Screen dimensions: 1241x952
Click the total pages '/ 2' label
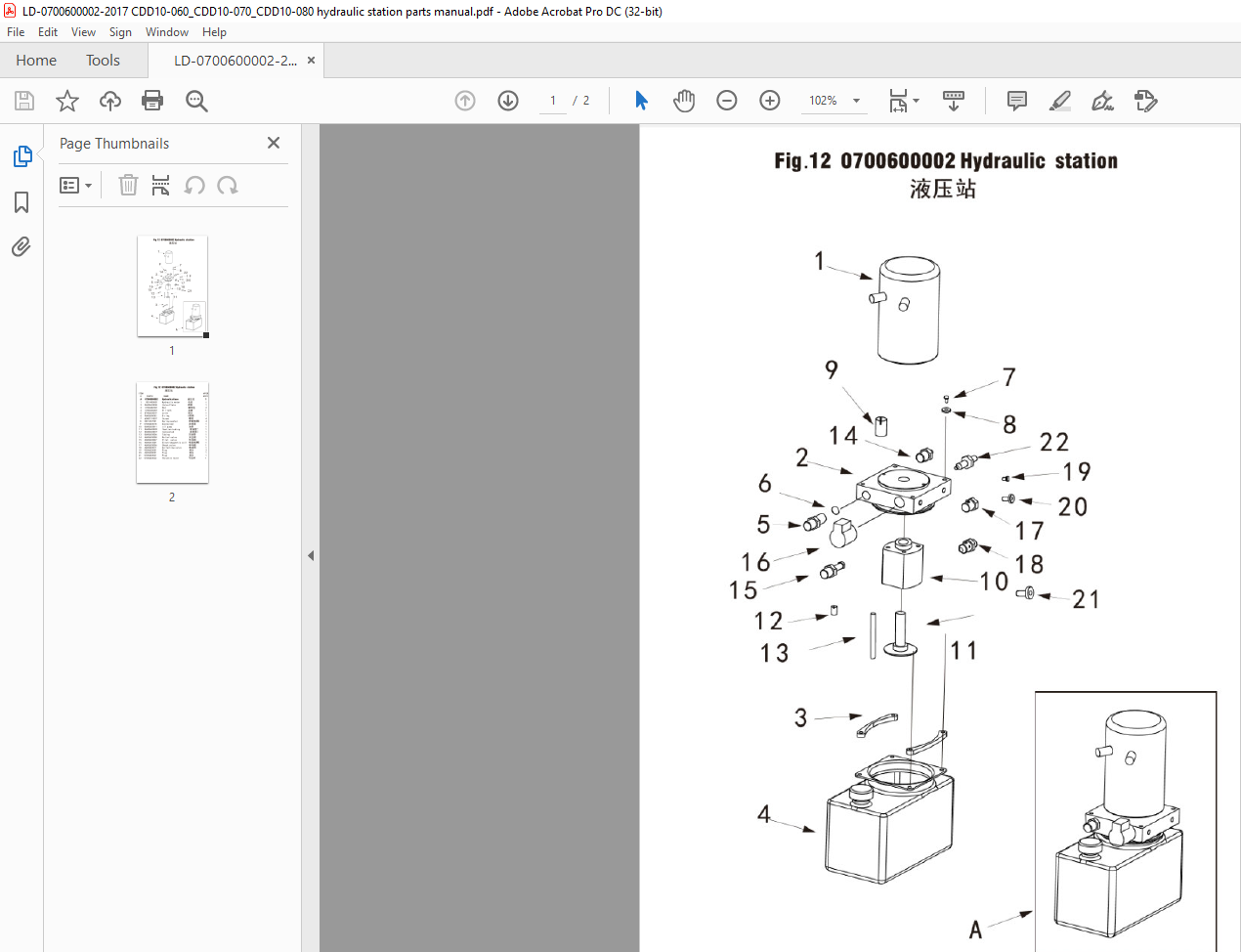point(581,101)
